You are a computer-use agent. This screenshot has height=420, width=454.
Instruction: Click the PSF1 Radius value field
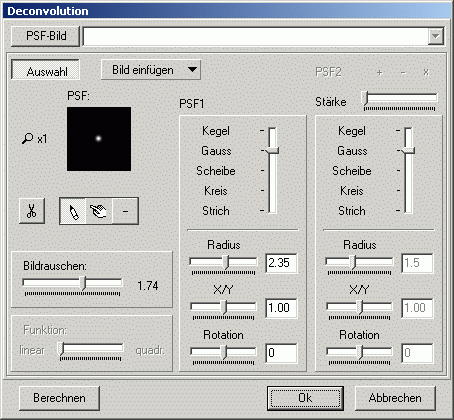[281, 263]
